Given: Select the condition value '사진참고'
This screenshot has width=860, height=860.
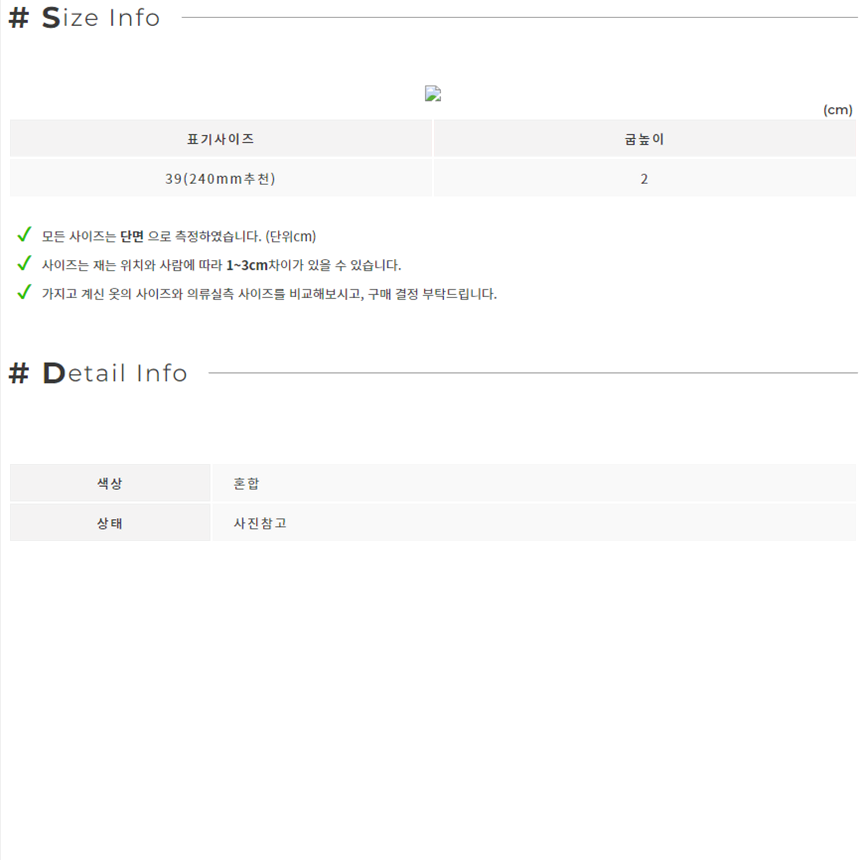Looking at the screenshot, I should (x=260, y=523).
